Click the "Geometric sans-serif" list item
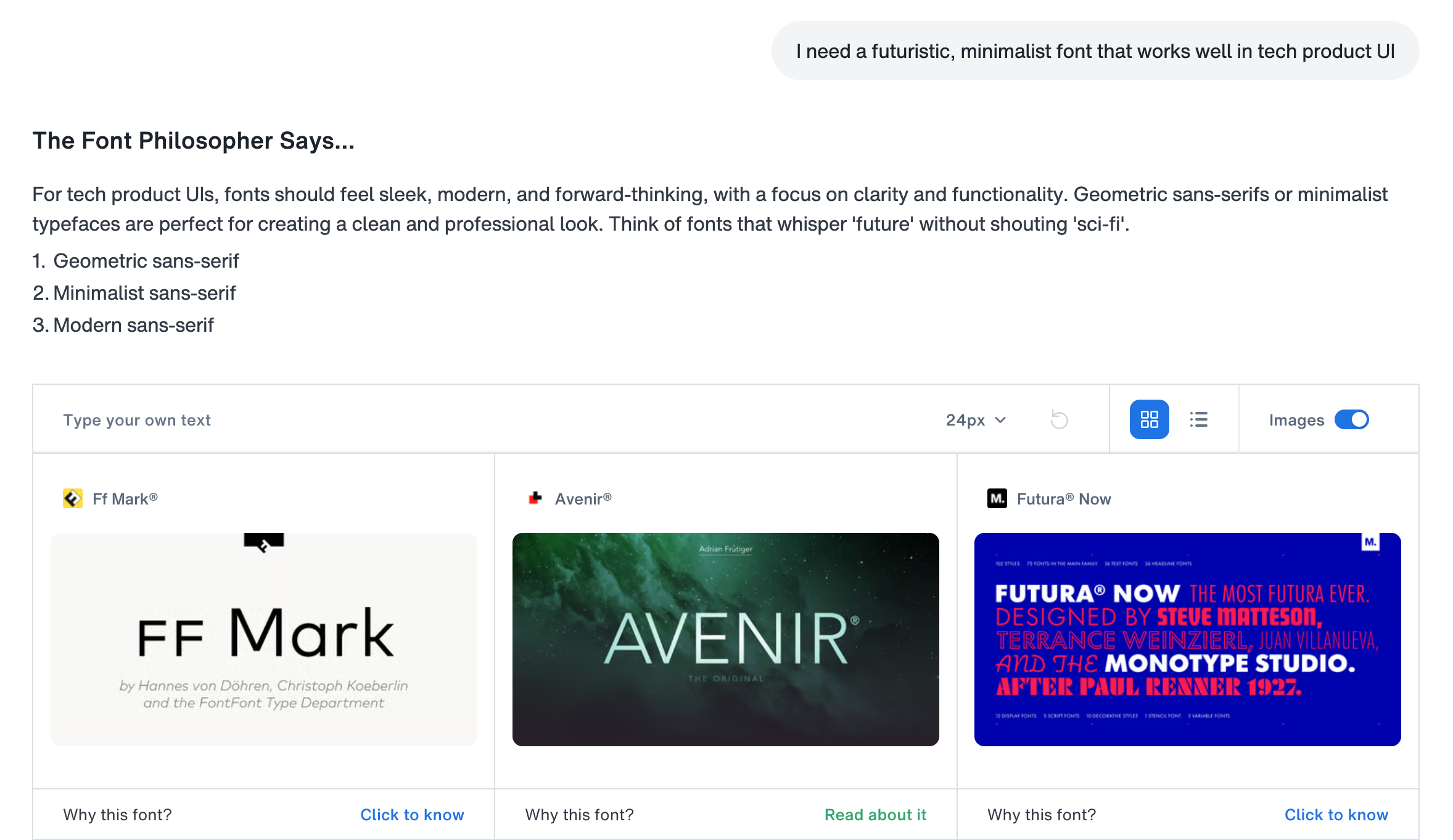Screen dimensions: 1453x840 (x=146, y=261)
